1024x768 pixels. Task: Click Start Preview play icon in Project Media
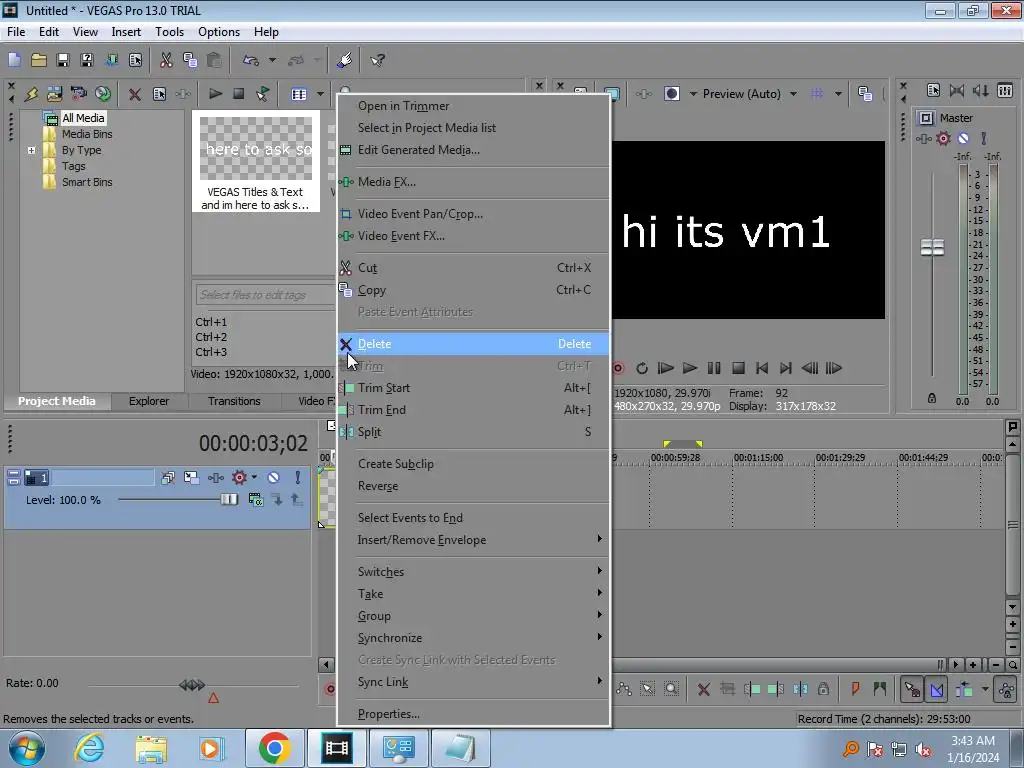coord(215,94)
